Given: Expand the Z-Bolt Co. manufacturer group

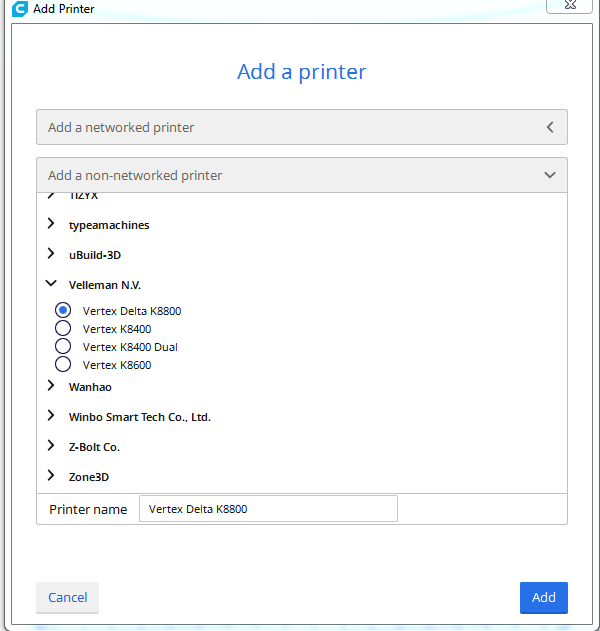Looking at the screenshot, I should [x=51, y=445].
